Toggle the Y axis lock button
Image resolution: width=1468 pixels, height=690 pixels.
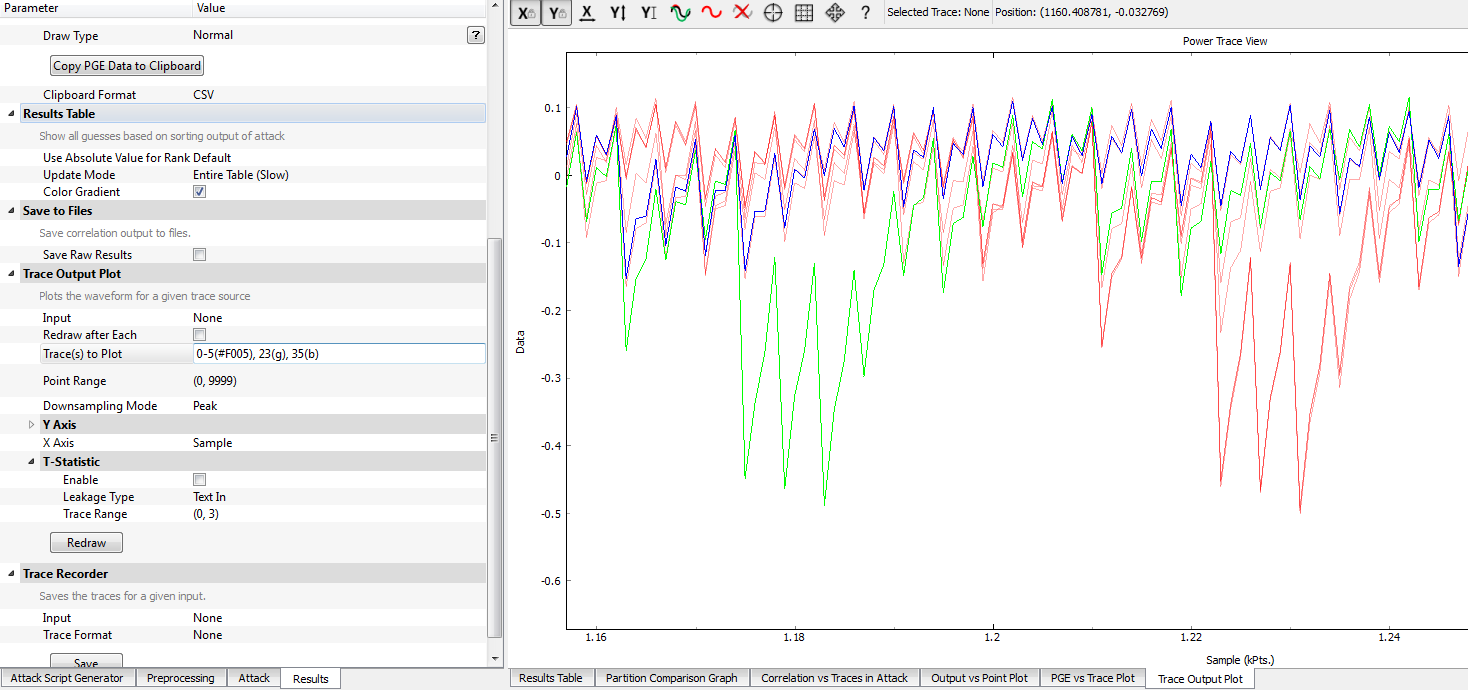(557, 13)
